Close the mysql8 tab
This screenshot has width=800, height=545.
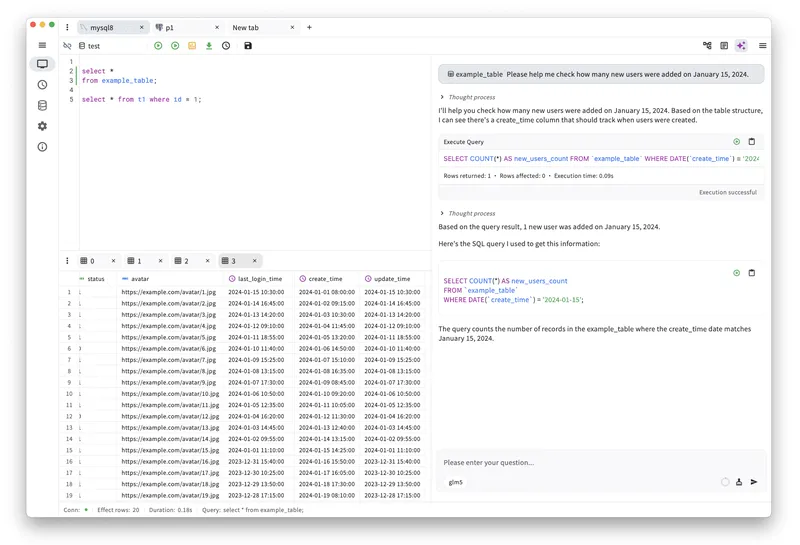142,28
